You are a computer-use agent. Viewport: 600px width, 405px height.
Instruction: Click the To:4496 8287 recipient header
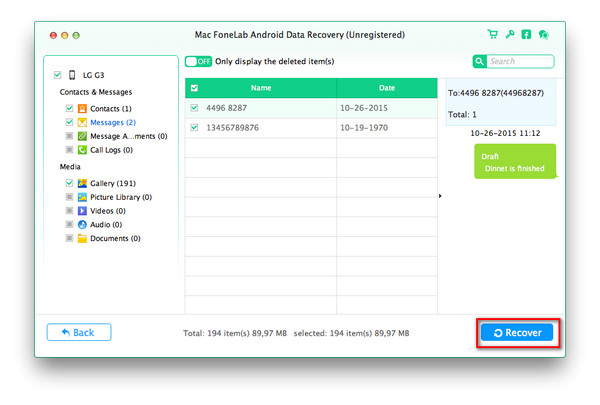[x=496, y=93]
